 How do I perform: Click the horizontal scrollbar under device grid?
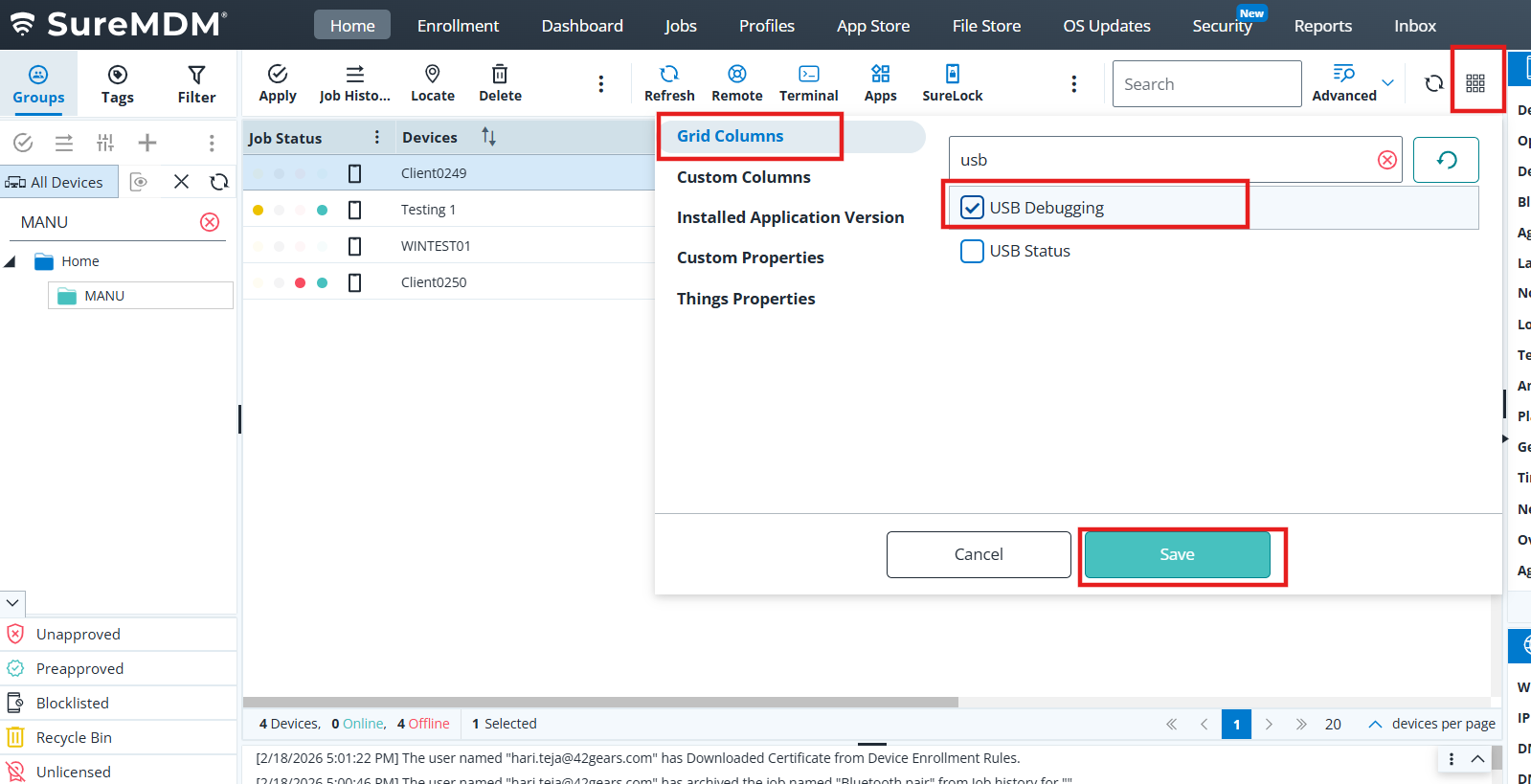(x=600, y=702)
